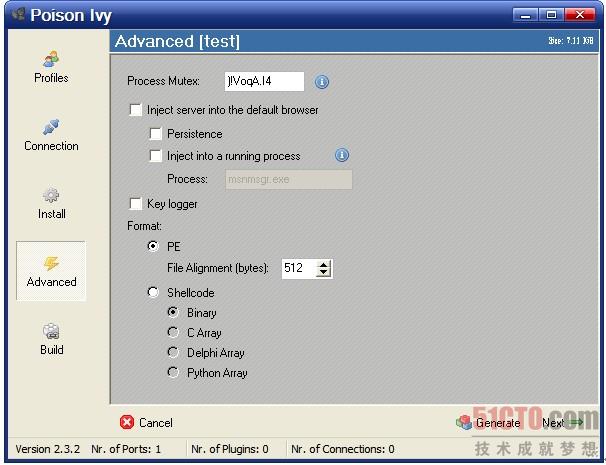Click the Advanced [test] header title
This screenshot has width=606, height=465.
point(177,41)
